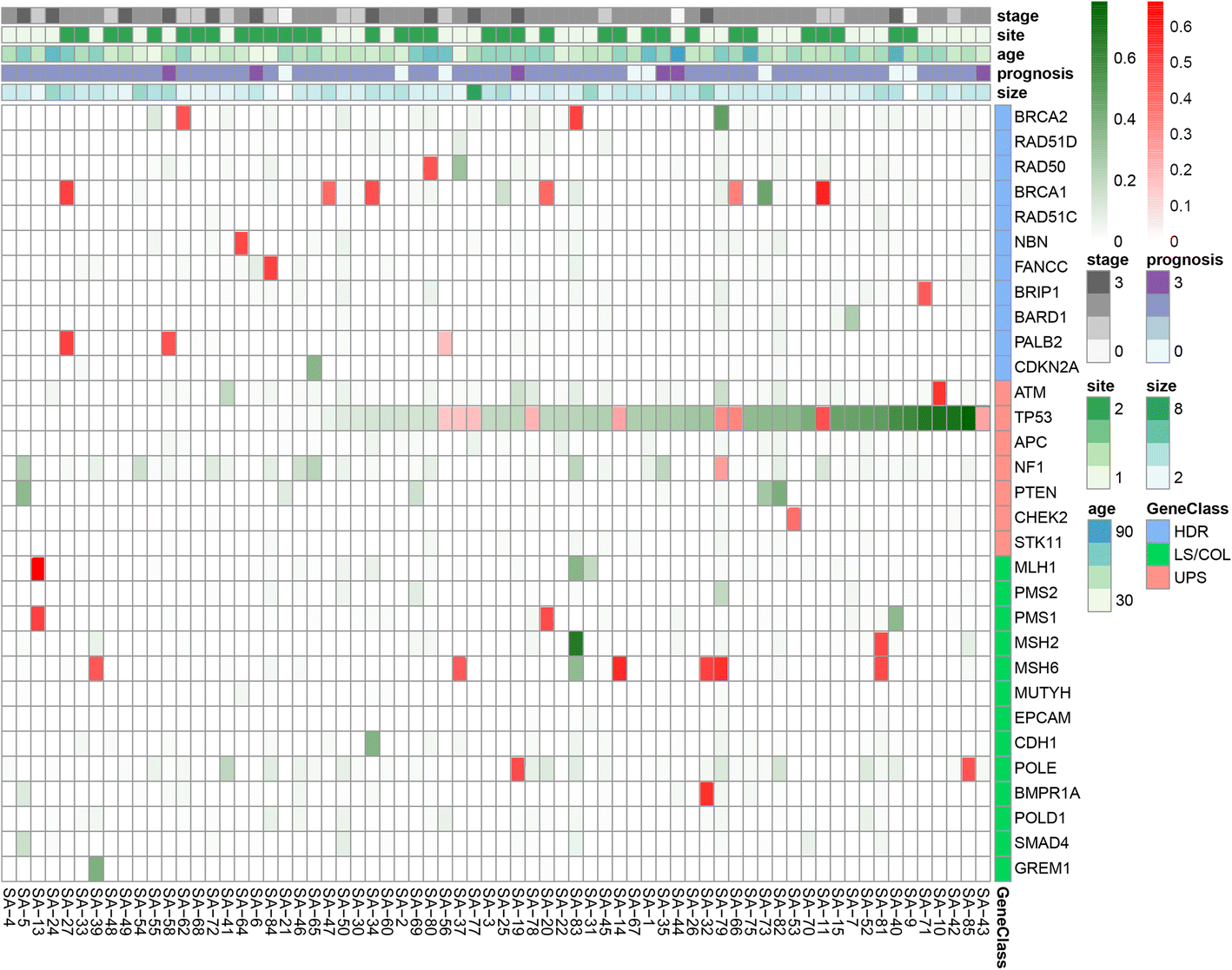
Task: Click the red FANCC cell for SA-84
Action: [x=270, y=267]
